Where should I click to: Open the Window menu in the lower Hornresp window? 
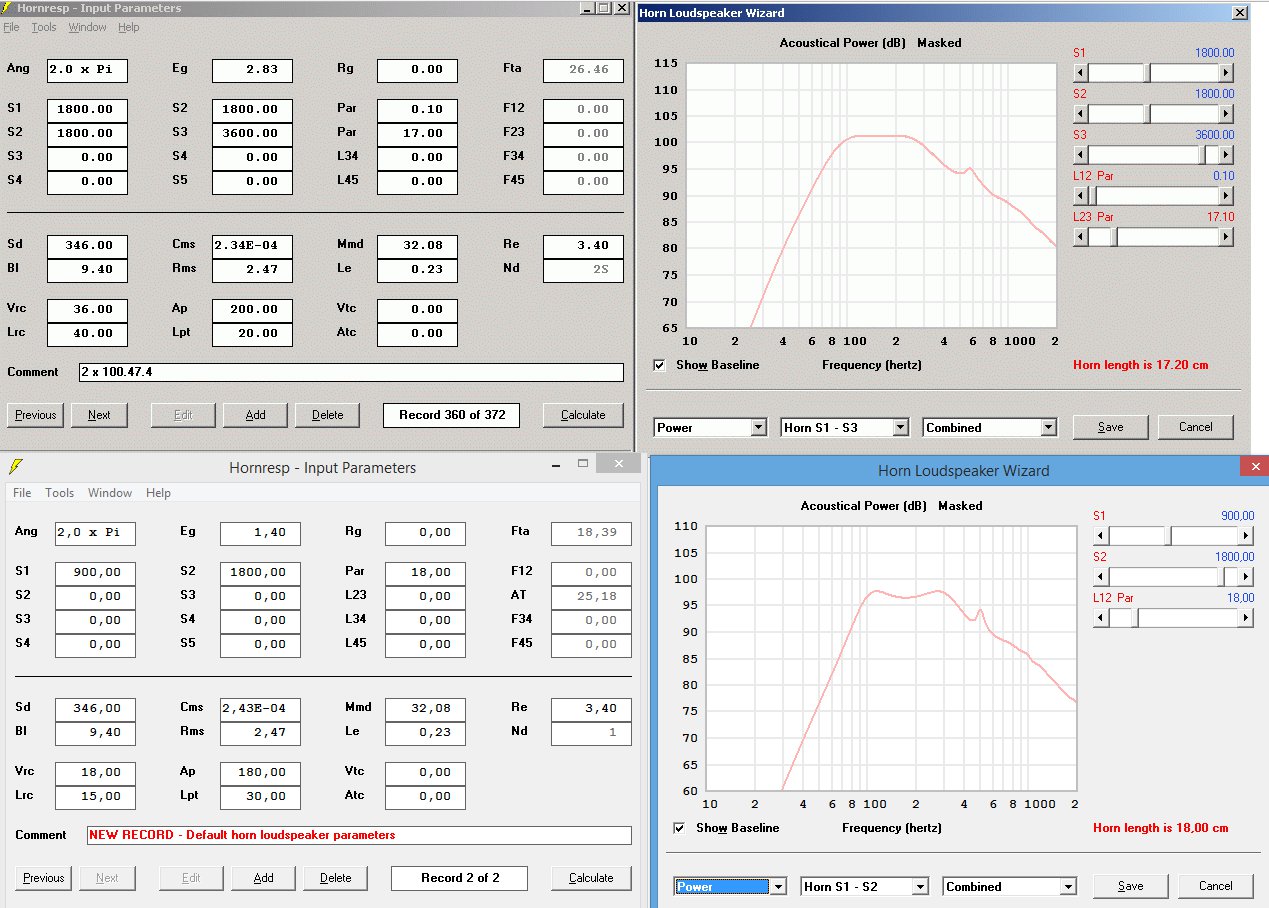point(110,493)
